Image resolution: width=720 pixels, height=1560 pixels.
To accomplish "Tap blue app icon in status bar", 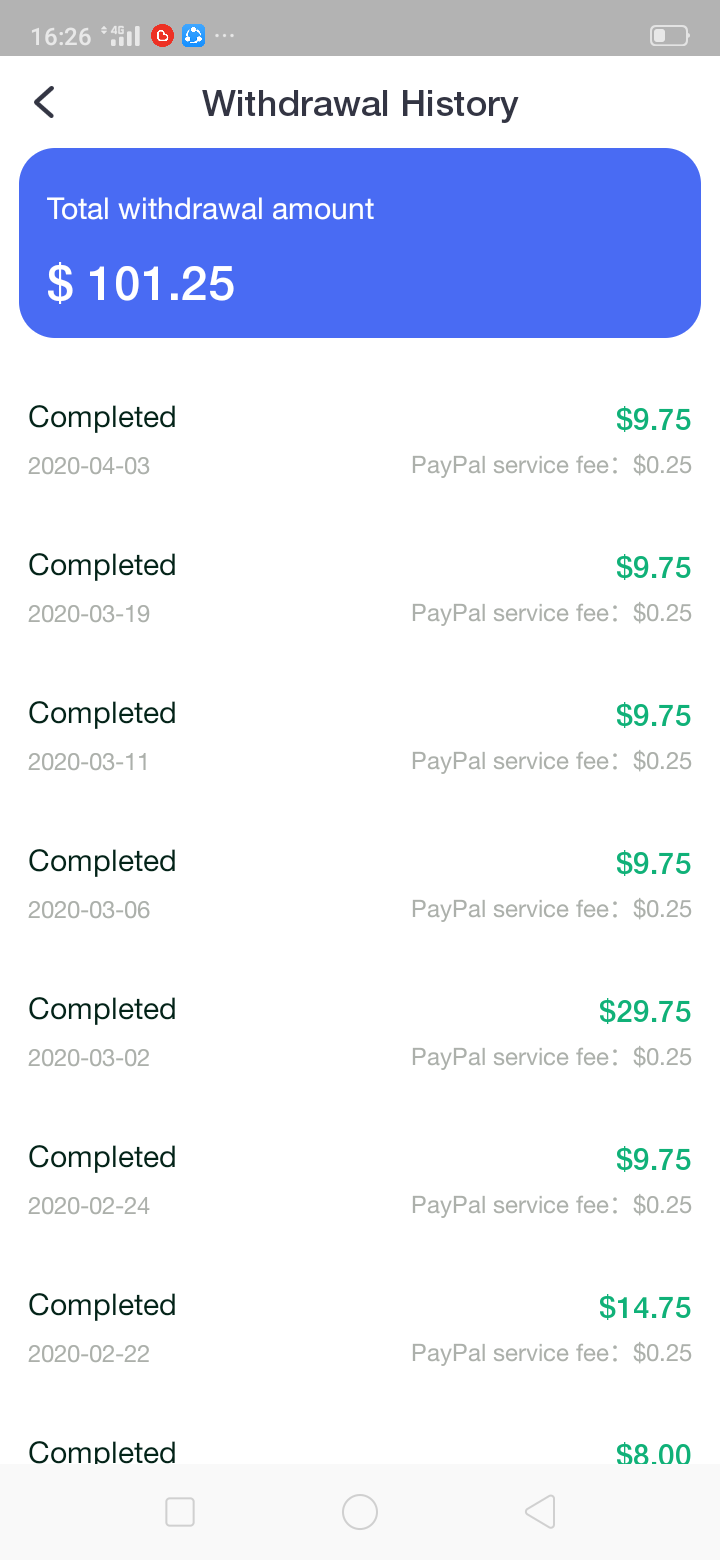I will (x=194, y=37).
